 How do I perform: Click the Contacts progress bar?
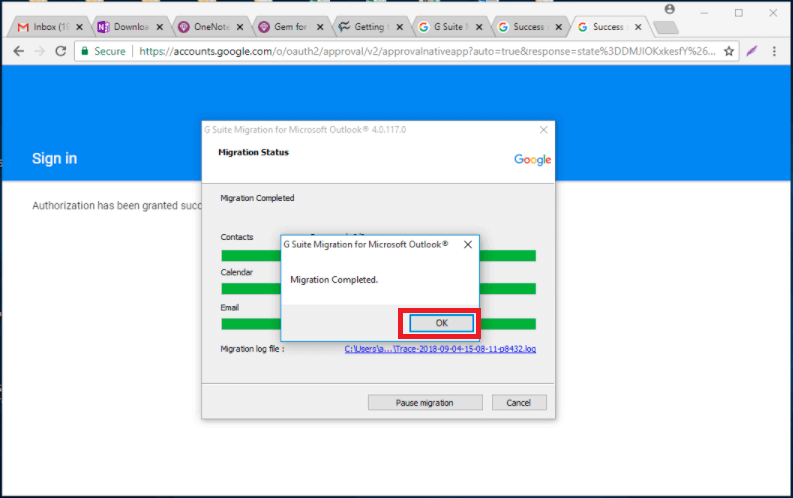[378, 256]
